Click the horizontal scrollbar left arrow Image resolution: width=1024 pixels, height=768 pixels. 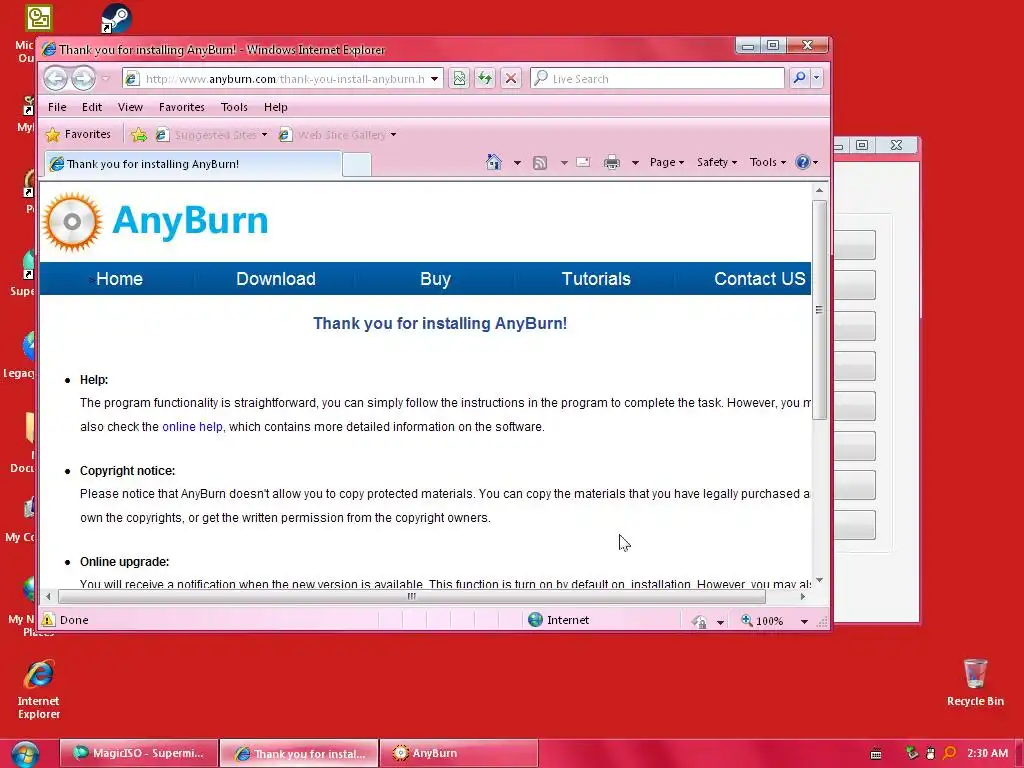tap(48, 596)
